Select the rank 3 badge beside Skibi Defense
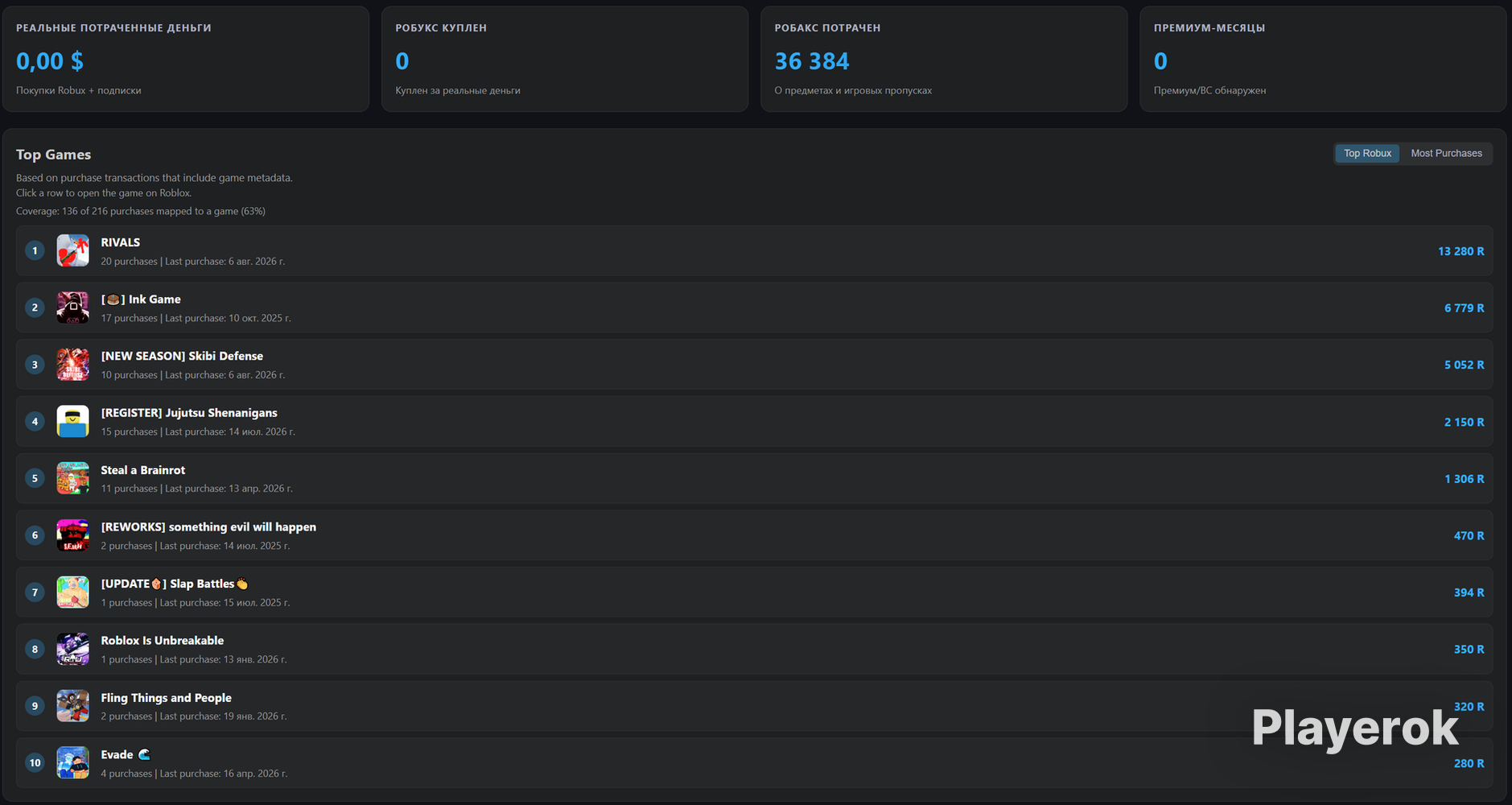Viewport: 1512px width, 805px height. coord(35,365)
